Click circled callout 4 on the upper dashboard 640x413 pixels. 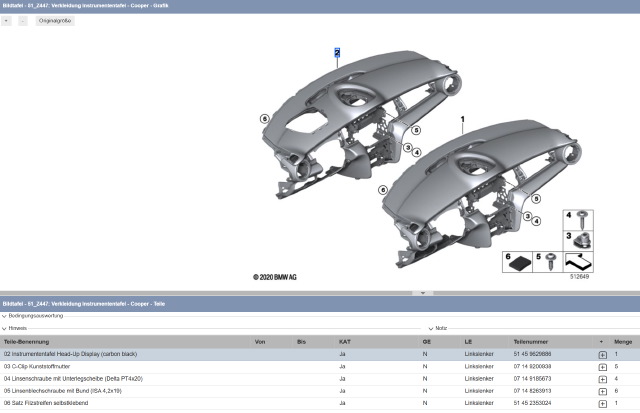click(416, 152)
